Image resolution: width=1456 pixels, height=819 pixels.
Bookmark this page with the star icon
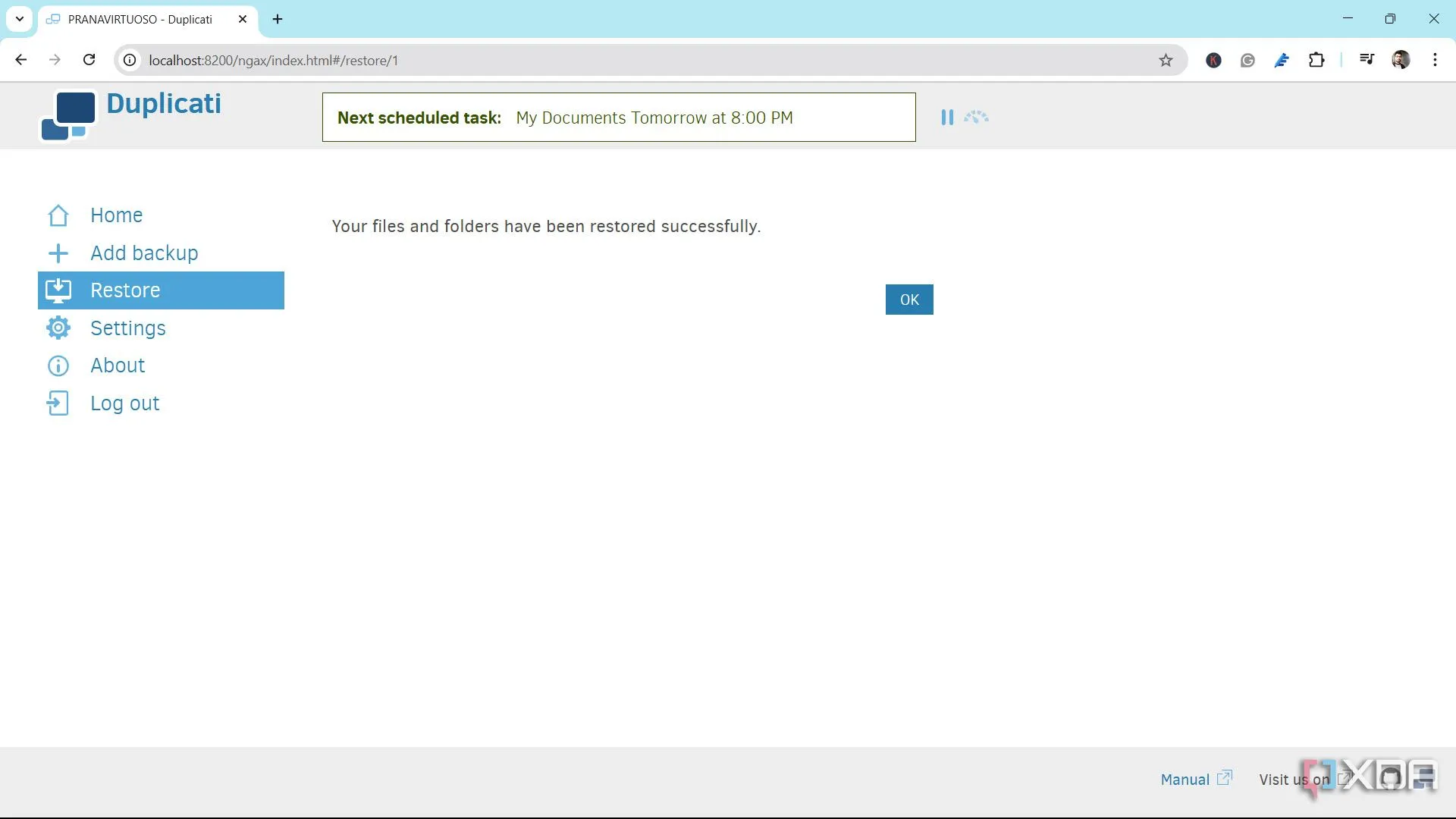click(x=1166, y=61)
